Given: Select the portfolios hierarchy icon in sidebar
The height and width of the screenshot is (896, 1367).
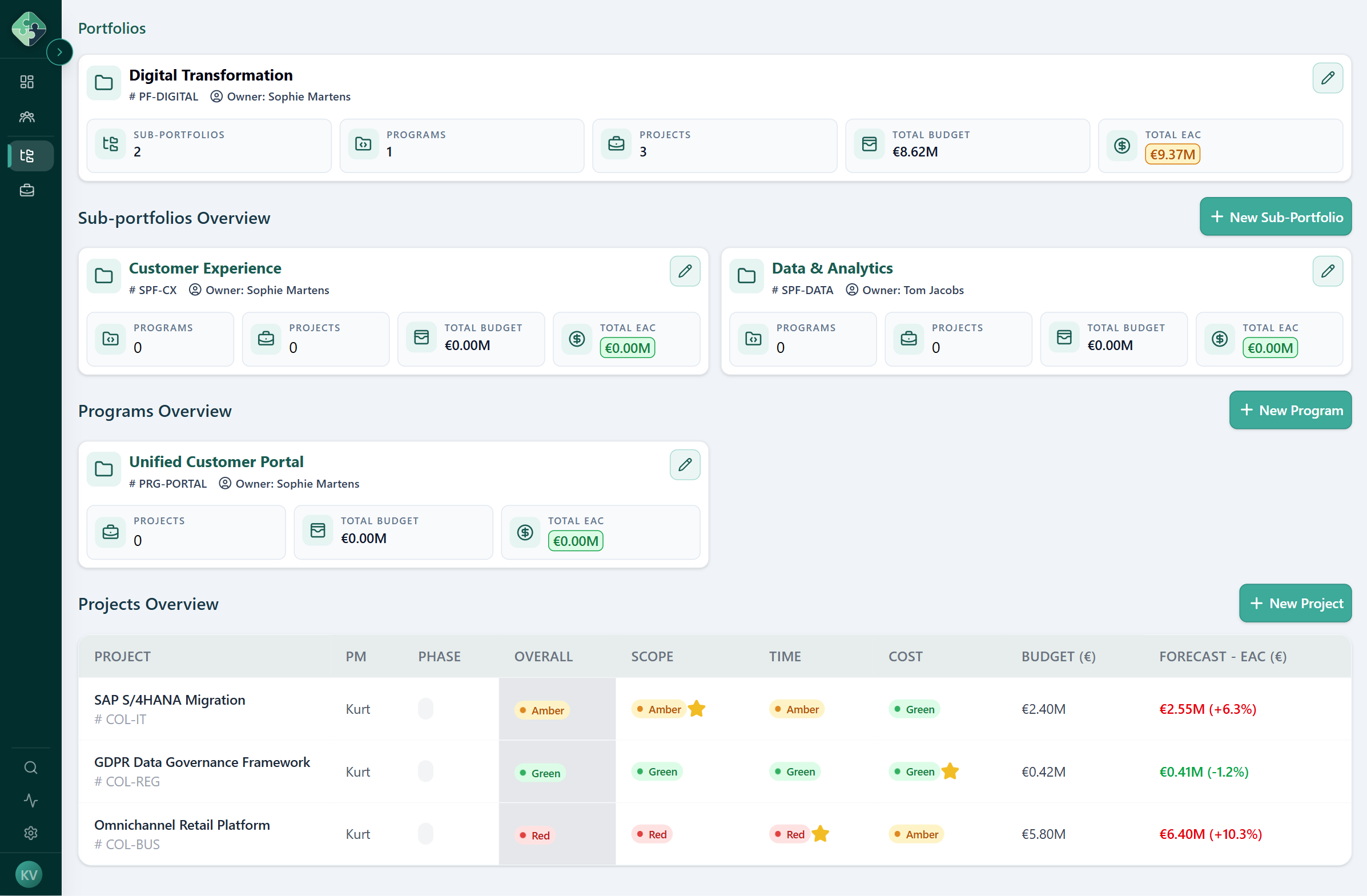Looking at the screenshot, I should [x=27, y=156].
